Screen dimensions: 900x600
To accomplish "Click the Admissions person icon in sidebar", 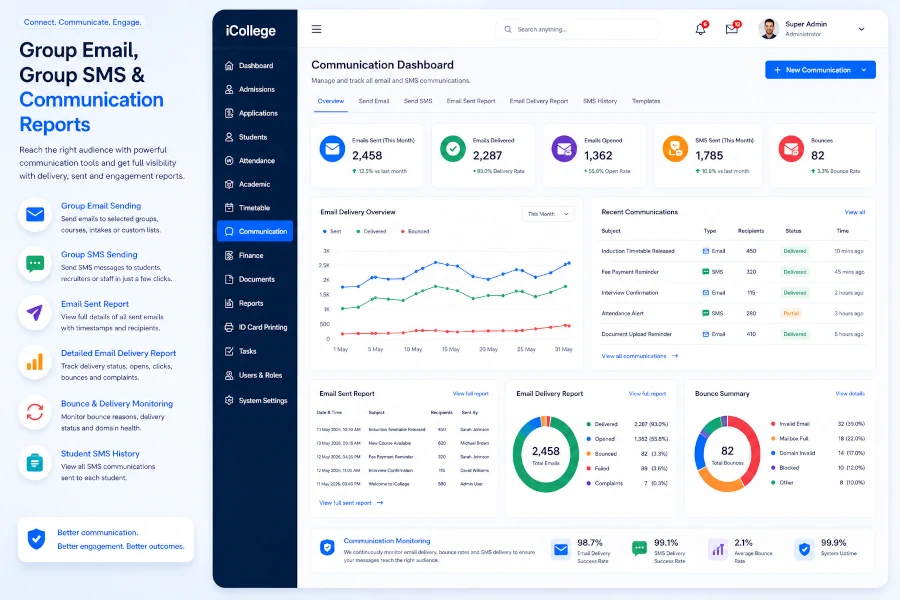I will (229, 90).
